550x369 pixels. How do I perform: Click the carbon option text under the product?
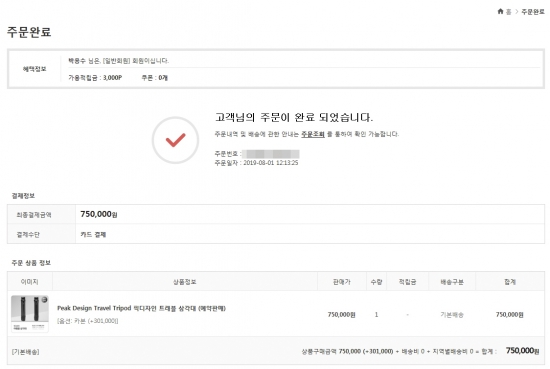point(88,321)
